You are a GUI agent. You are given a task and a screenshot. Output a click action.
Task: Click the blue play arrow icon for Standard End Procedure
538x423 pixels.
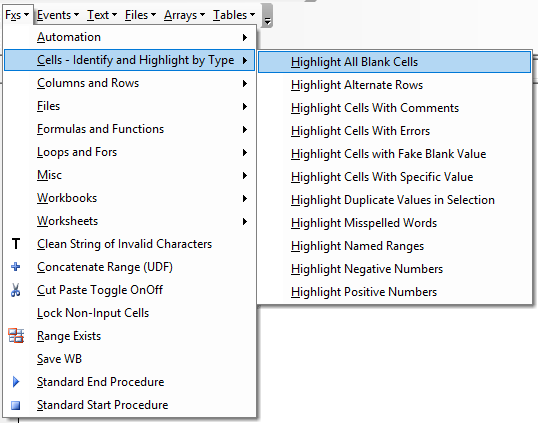pyautogui.click(x=16, y=381)
